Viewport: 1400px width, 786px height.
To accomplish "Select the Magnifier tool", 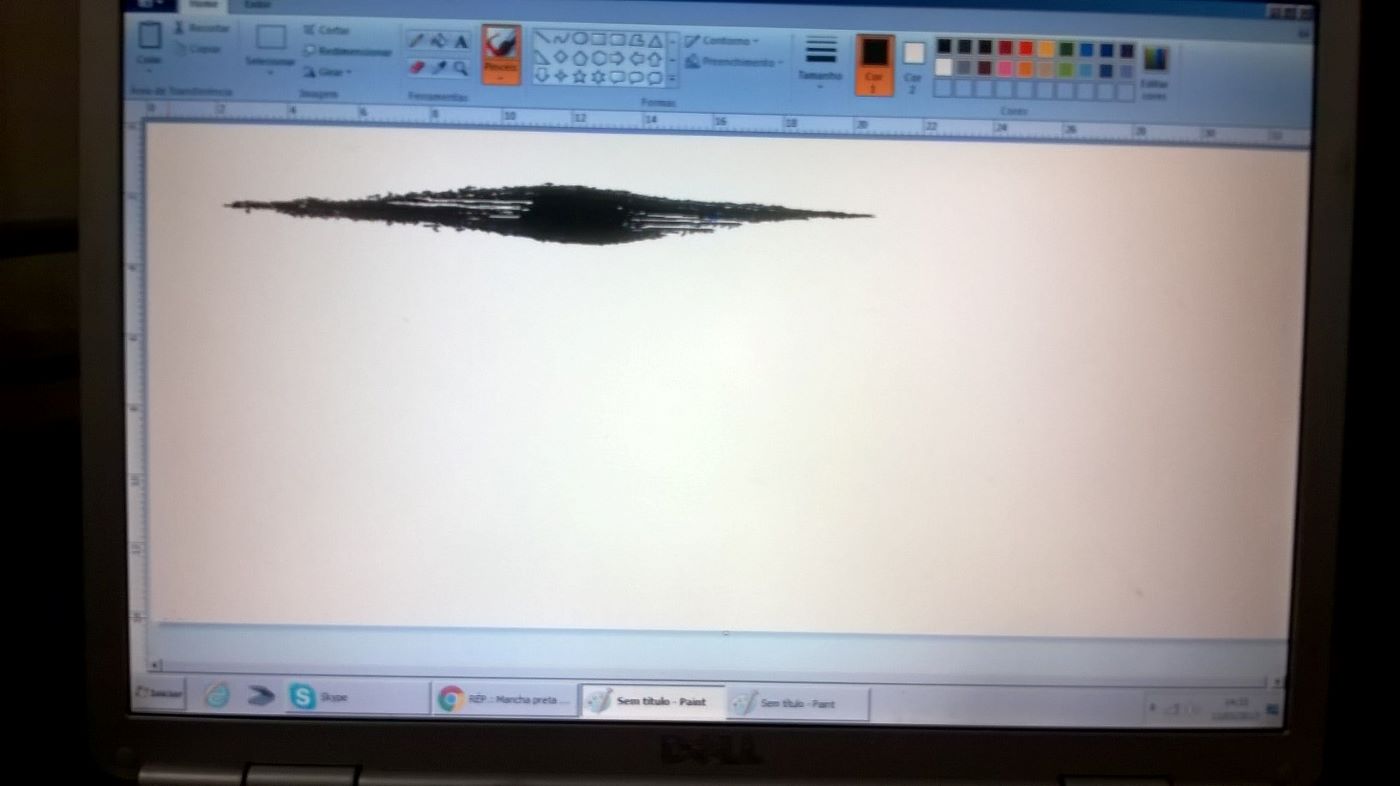I will click(x=461, y=68).
